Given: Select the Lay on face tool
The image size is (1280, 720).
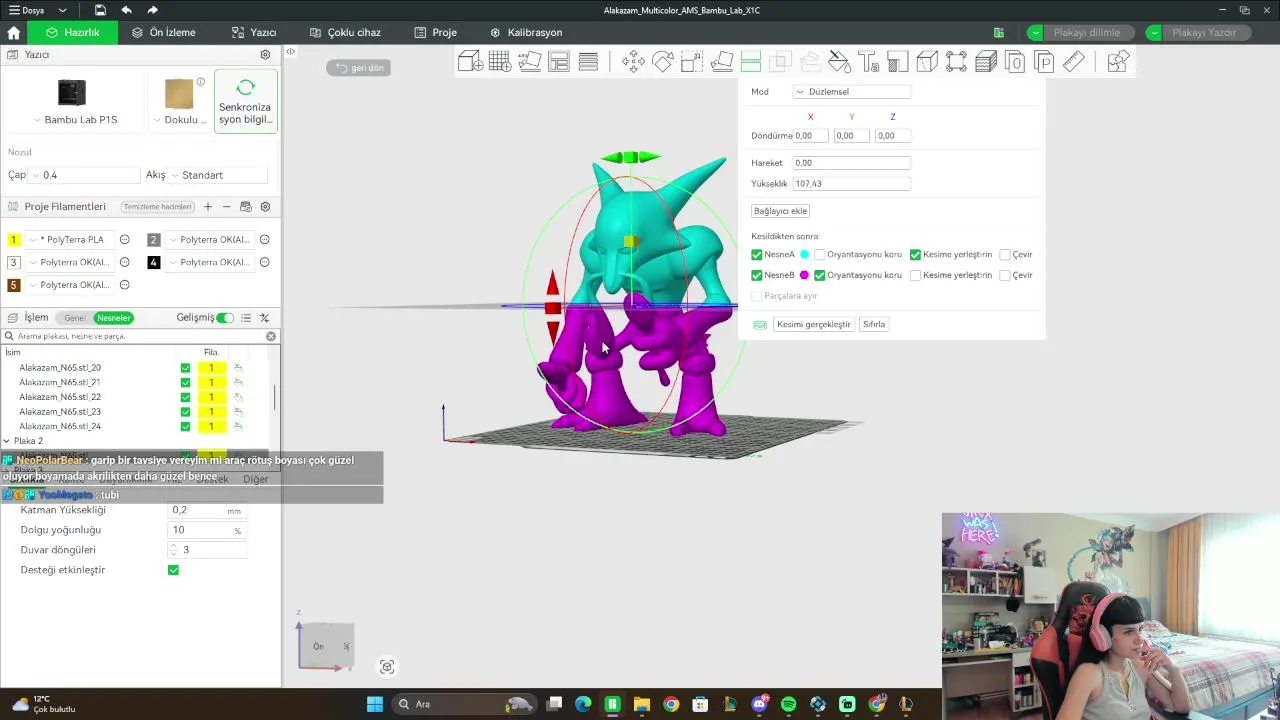Looking at the screenshot, I should (721, 62).
